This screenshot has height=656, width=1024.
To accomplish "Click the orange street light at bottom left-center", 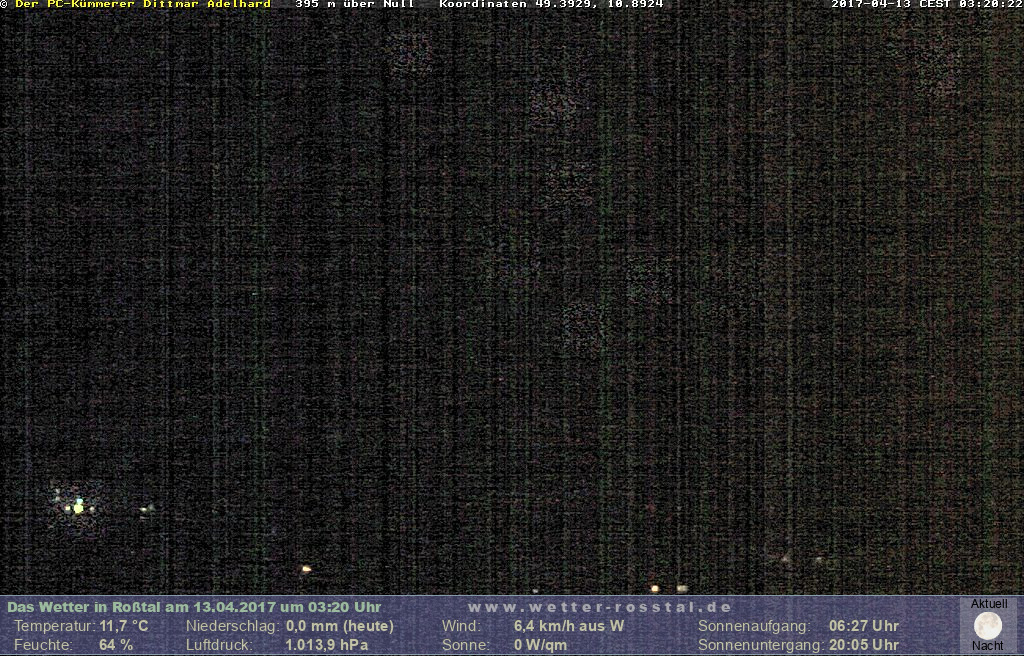I will click(306, 569).
